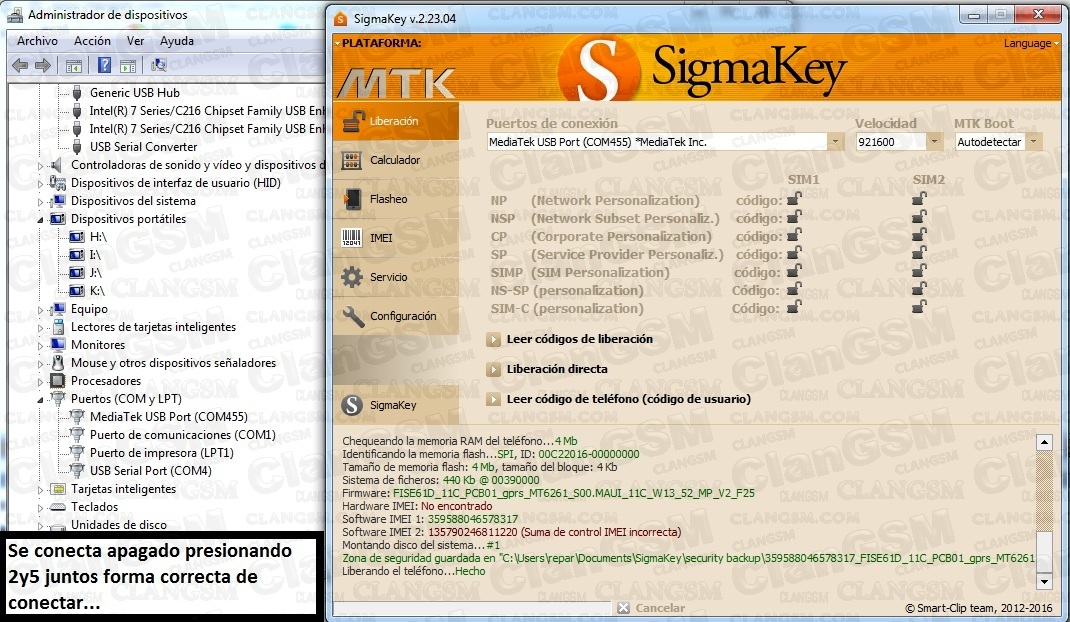Click the lock icon for NP under SIM1
Viewport: 1070px width, 622px height.
pos(794,199)
